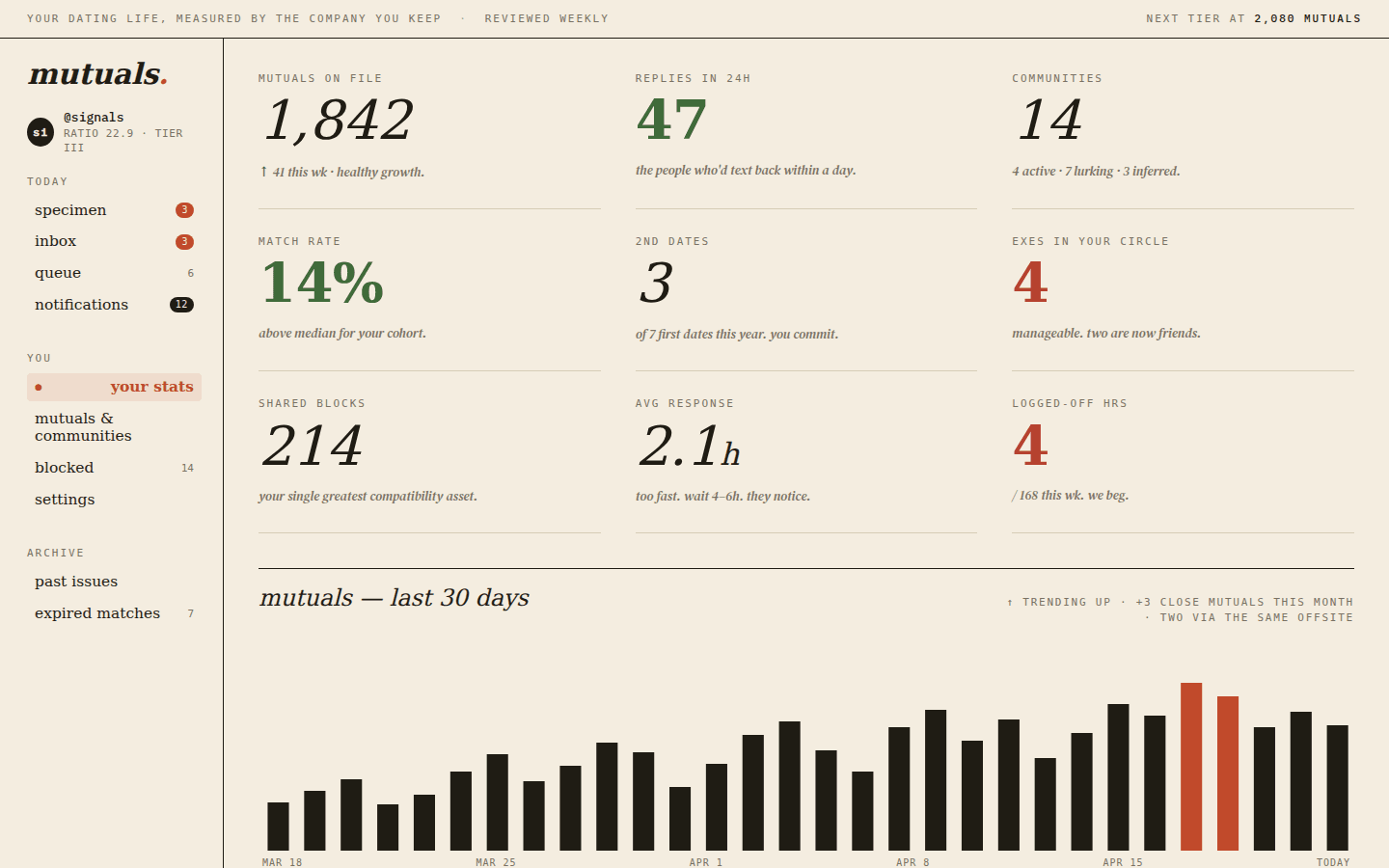Viewport: 1389px width, 868px height.
Task: Click 'mutuals — last 30 days' heading
Action: [395, 598]
